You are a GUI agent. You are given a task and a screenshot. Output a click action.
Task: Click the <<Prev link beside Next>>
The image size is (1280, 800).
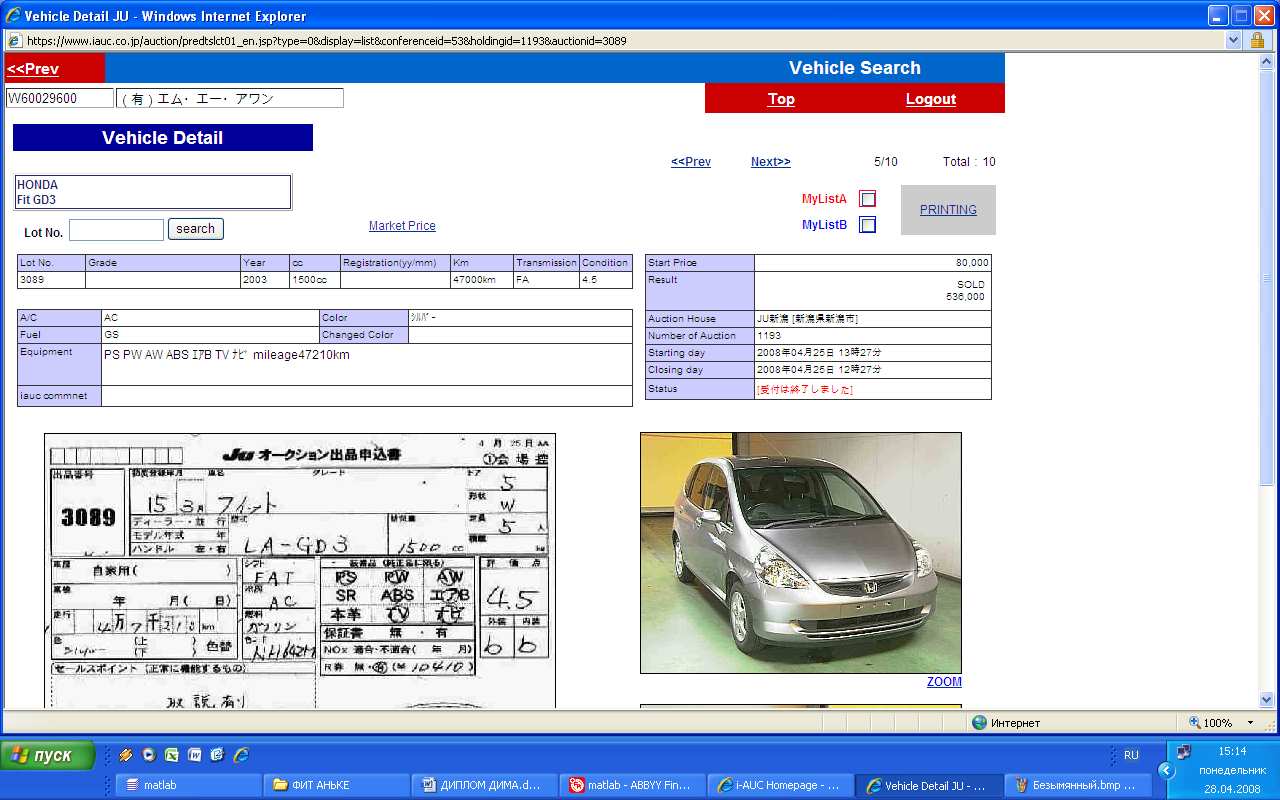click(691, 162)
